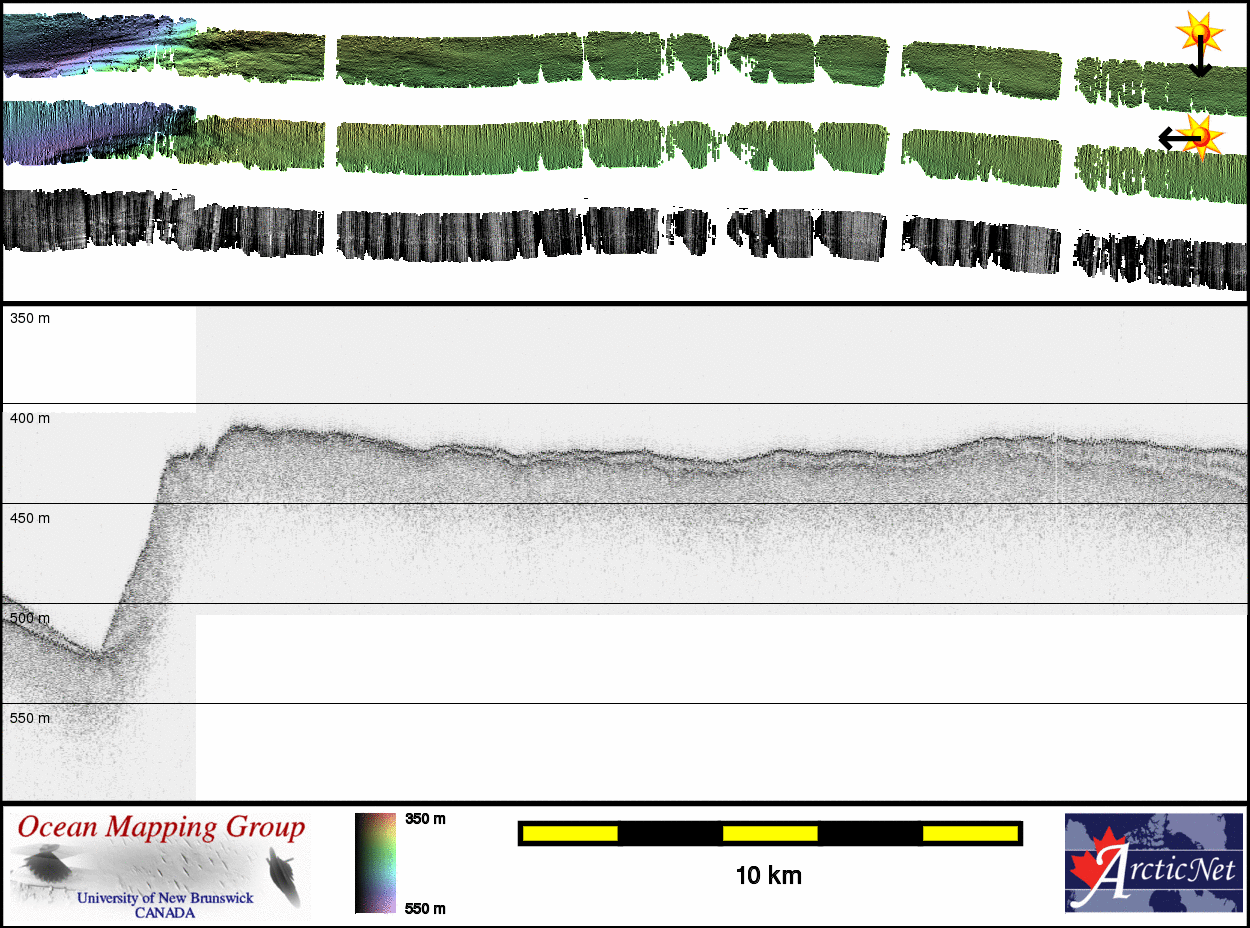1250x928 pixels.
Task: Click the middle yellow scale bar segment
Action: tap(770, 833)
